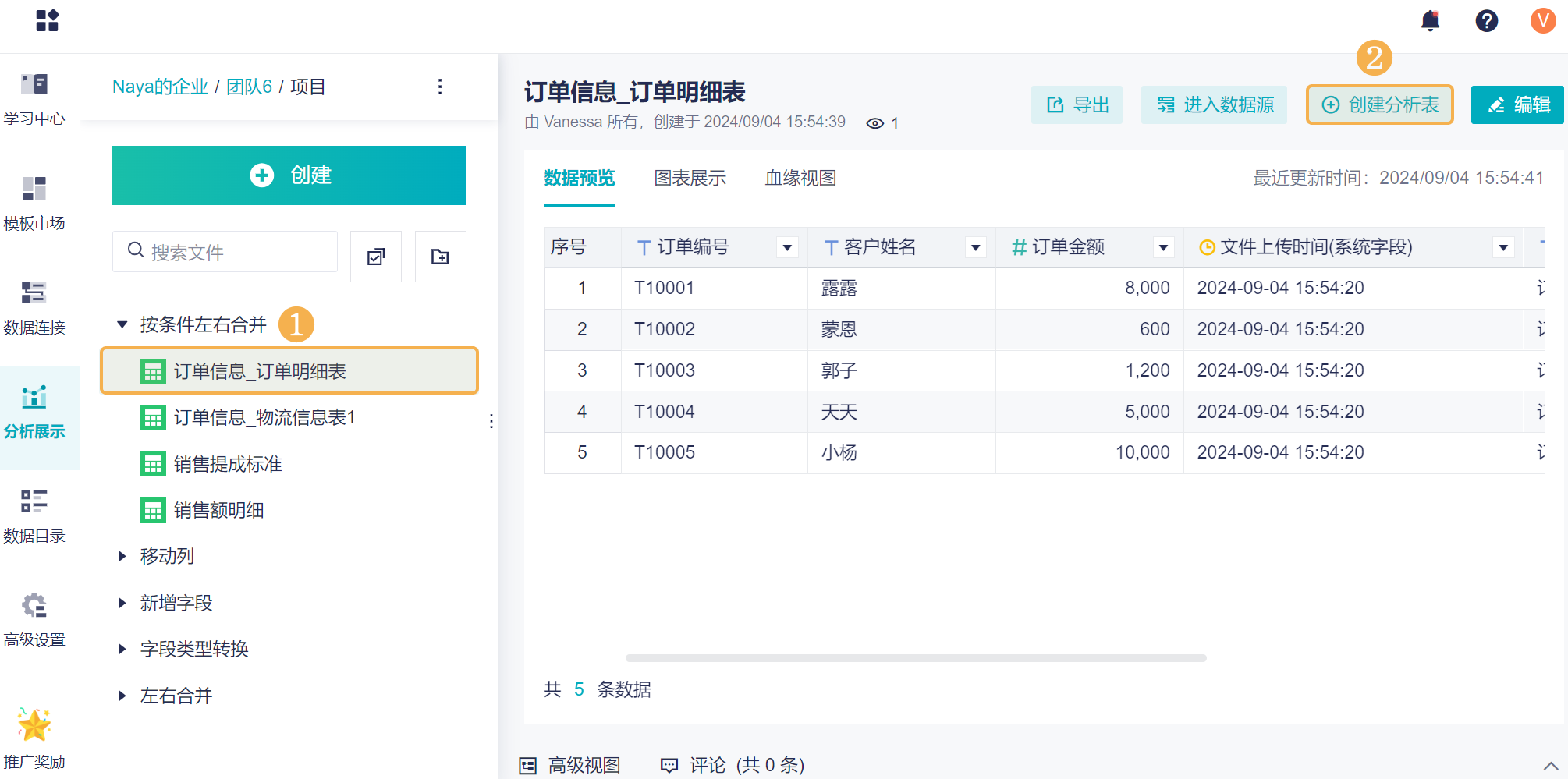Viewport: 1568px width, 779px height.
Task: Open 高级设置 gear in sidebar
Action: (x=34, y=619)
